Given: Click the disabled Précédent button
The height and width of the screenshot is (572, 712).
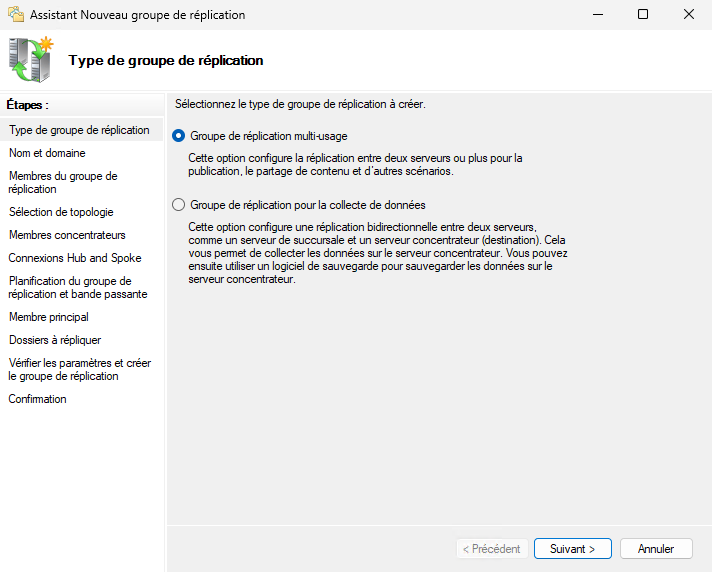Looking at the screenshot, I should coord(492,548).
